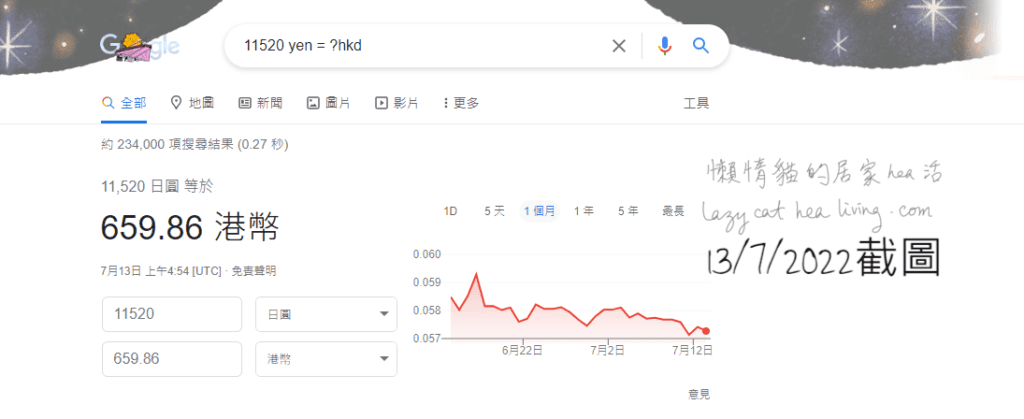Open the 港幣 currency dropdown
1024x419 pixels.
[326, 359]
